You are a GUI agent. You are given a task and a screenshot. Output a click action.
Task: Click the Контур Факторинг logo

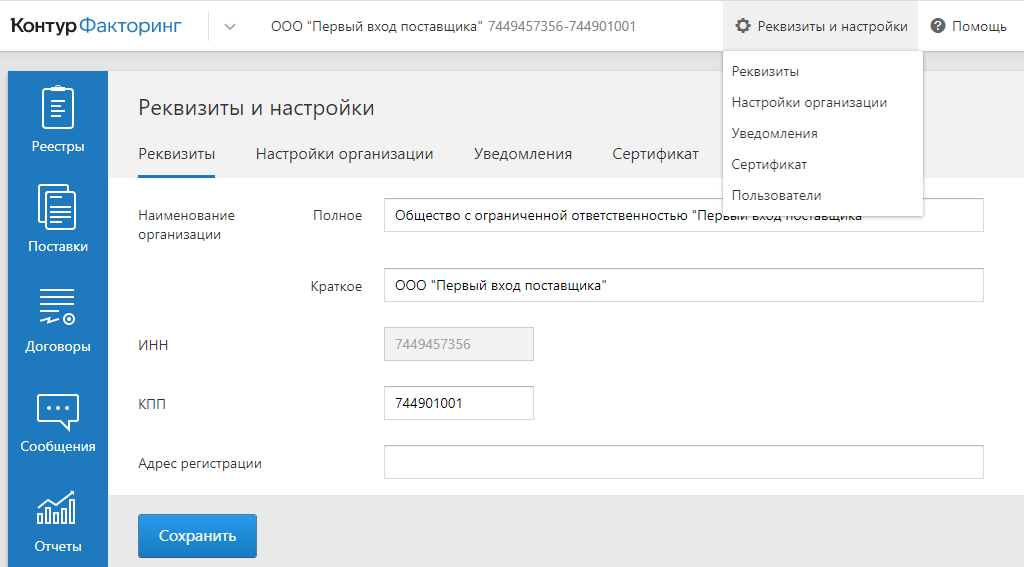[x=96, y=26]
